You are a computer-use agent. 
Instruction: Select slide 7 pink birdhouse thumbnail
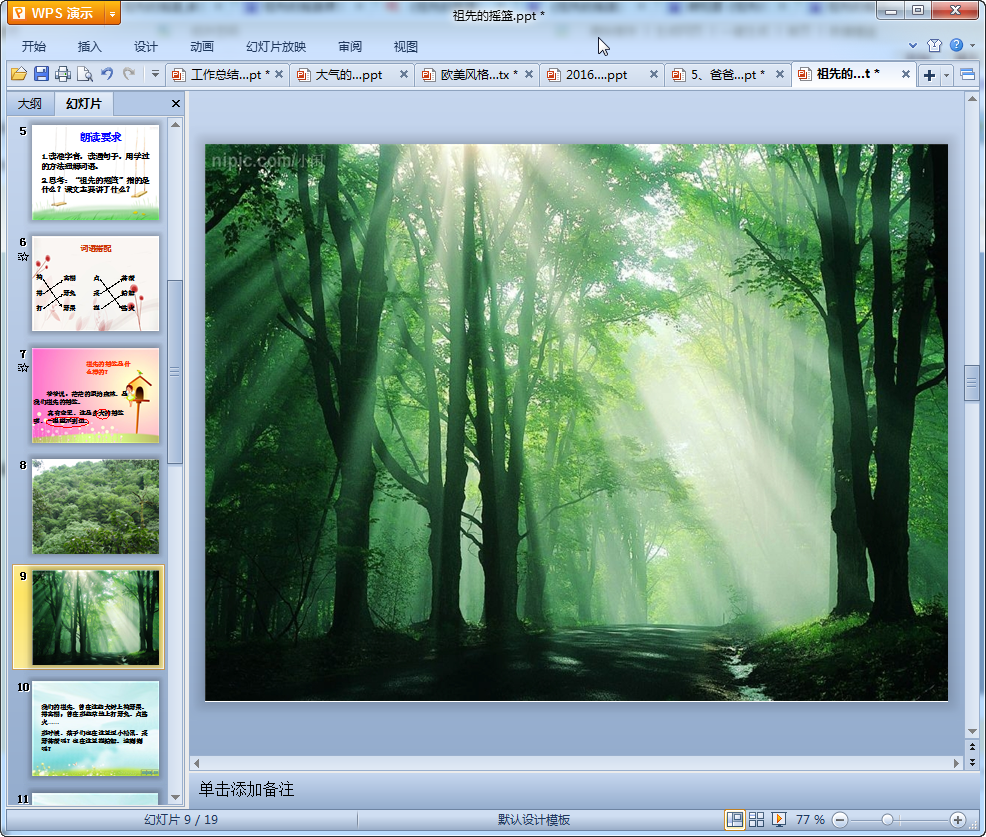tap(96, 395)
